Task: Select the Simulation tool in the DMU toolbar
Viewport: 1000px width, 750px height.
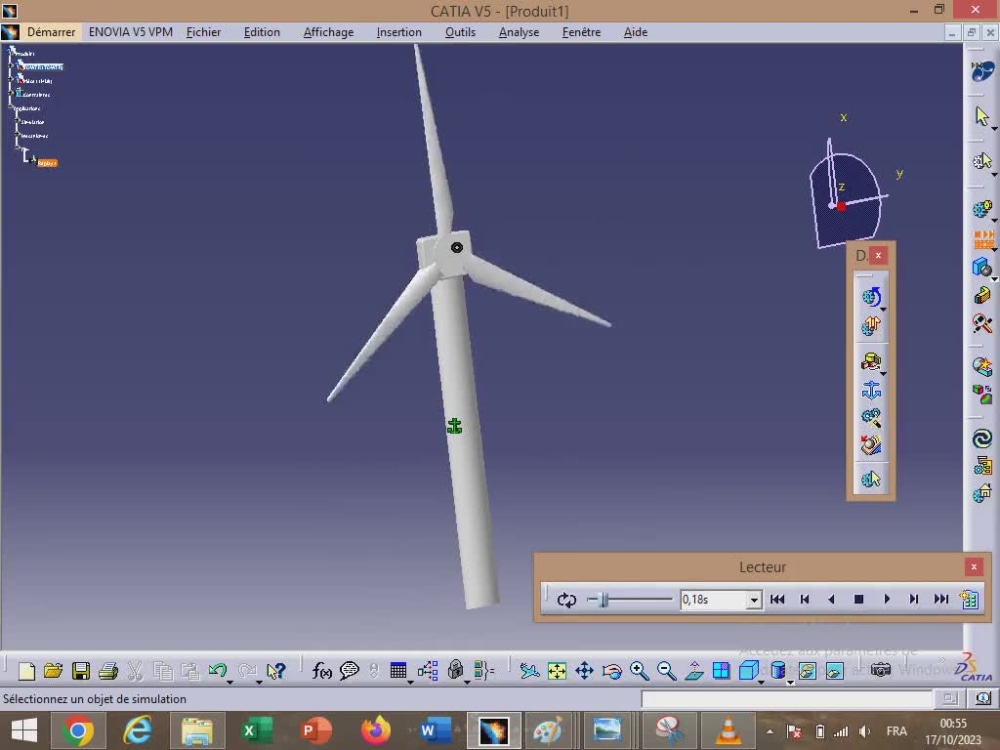Action: (872, 294)
